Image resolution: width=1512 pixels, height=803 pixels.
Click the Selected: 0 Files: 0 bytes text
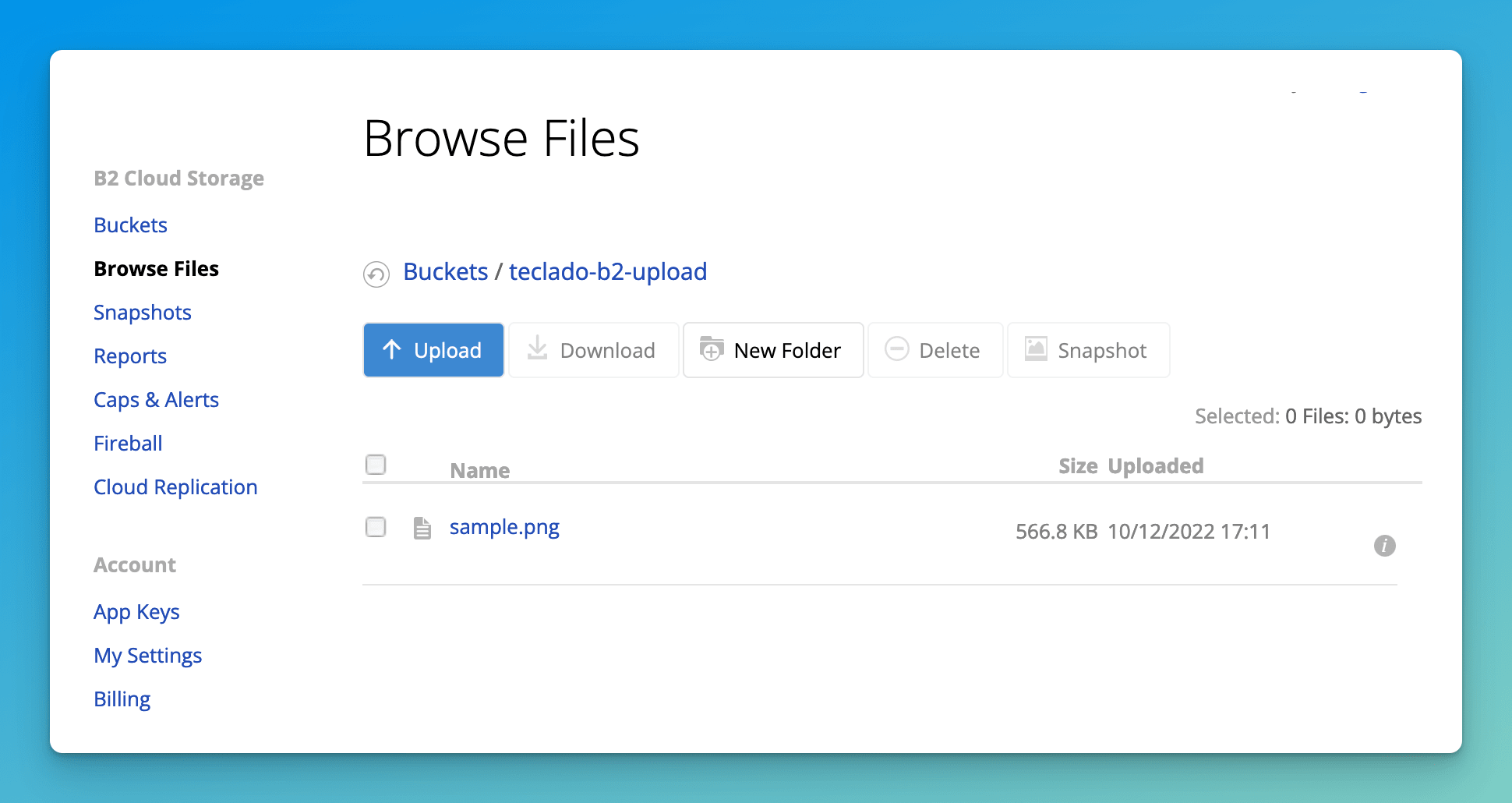1308,416
